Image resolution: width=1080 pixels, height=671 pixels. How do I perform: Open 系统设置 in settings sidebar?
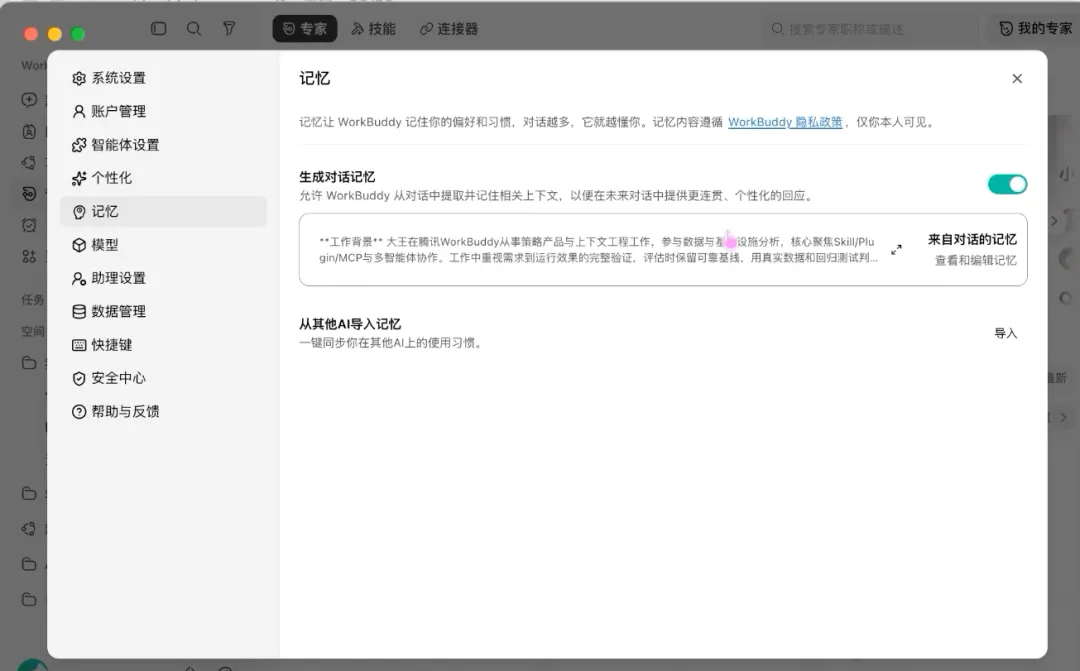[163, 78]
